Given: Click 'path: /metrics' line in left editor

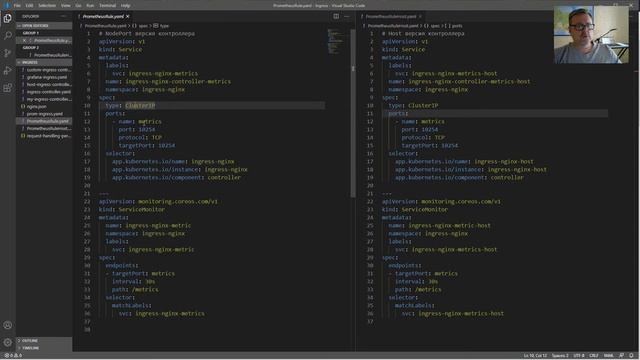Looking at the screenshot, I should tap(135, 289).
